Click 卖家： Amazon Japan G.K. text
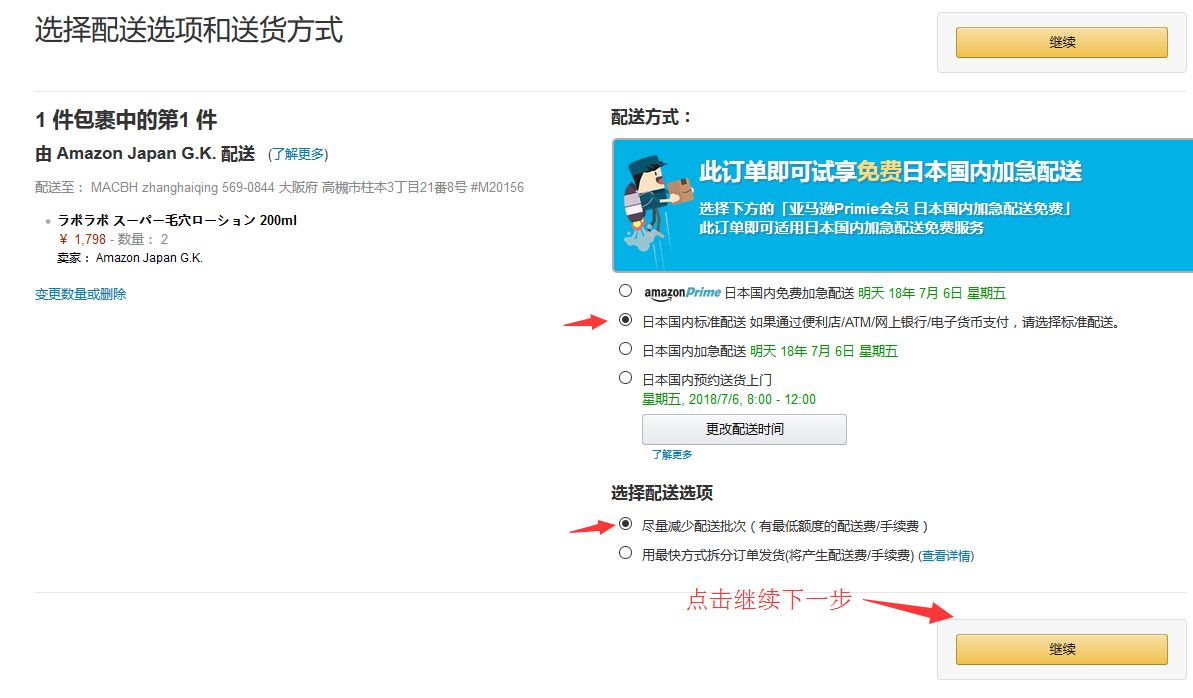 (130, 258)
